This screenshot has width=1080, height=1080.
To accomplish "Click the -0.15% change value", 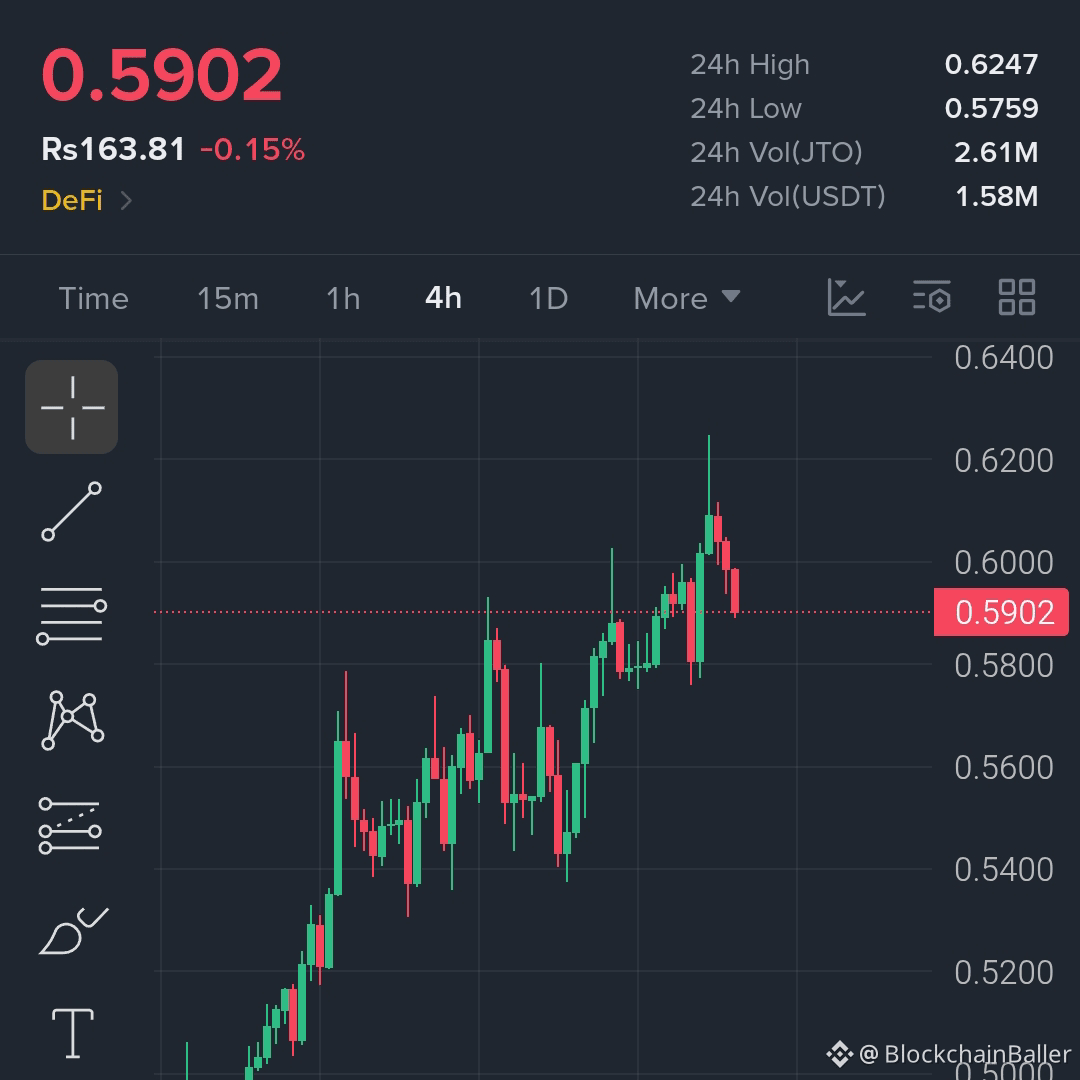I will pos(252,149).
